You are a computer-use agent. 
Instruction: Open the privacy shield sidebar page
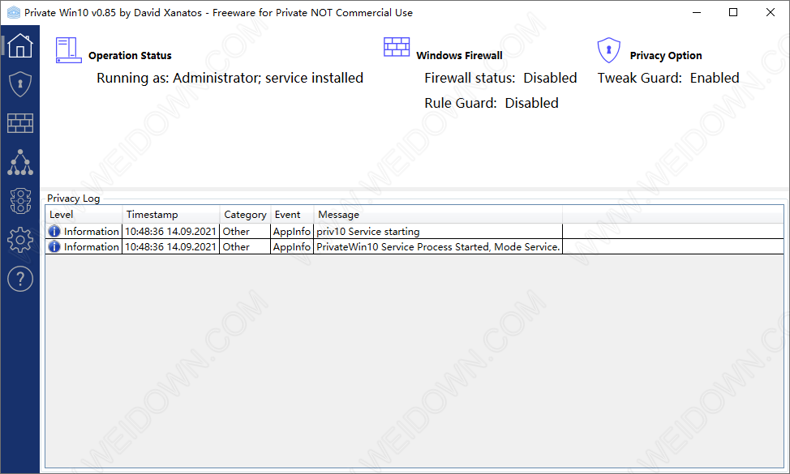click(20, 84)
